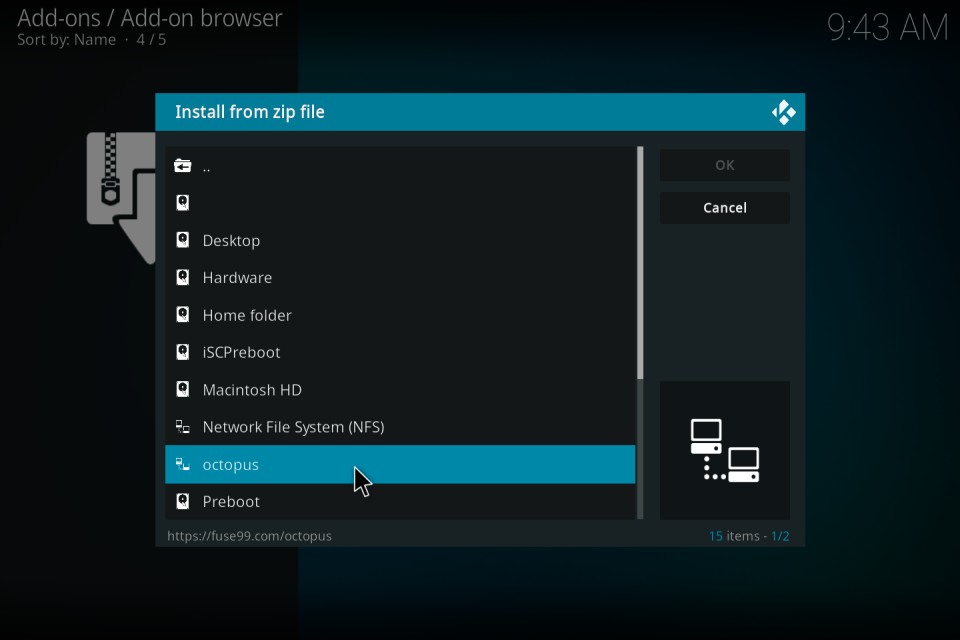Click the network computers preview thumbnail
This screenshot has height=640, width=960.
tap(724, 450)
